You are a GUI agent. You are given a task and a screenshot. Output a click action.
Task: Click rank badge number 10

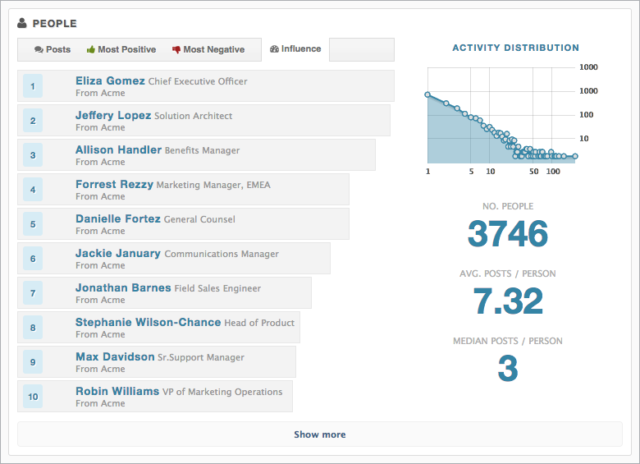[33, 397]
